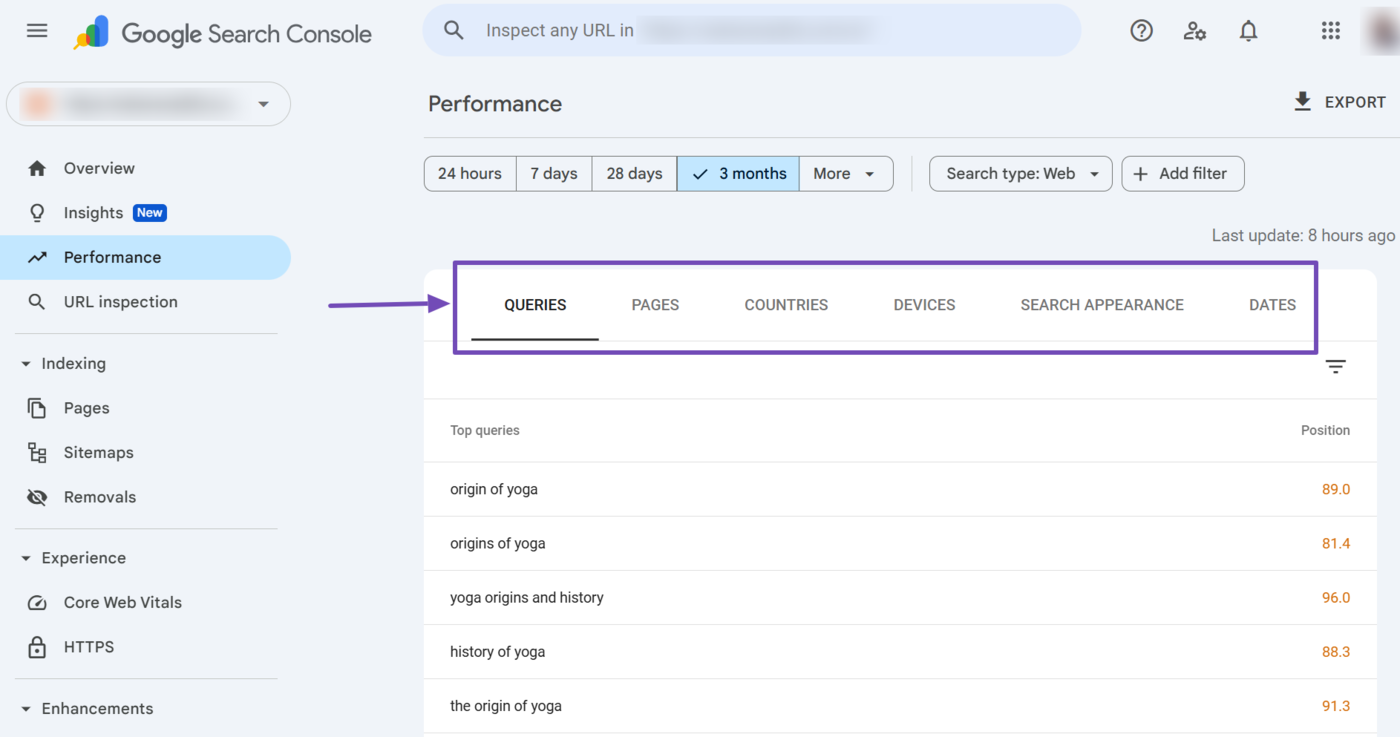Open the property selector dropdown

pyautogui.click(x=148, y=104)
